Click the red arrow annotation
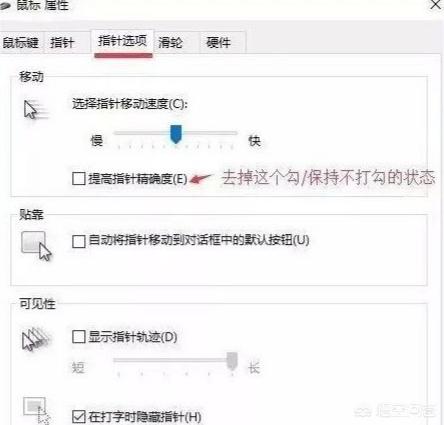The width and height of the screenshot is (444, 425). [201, 178]
